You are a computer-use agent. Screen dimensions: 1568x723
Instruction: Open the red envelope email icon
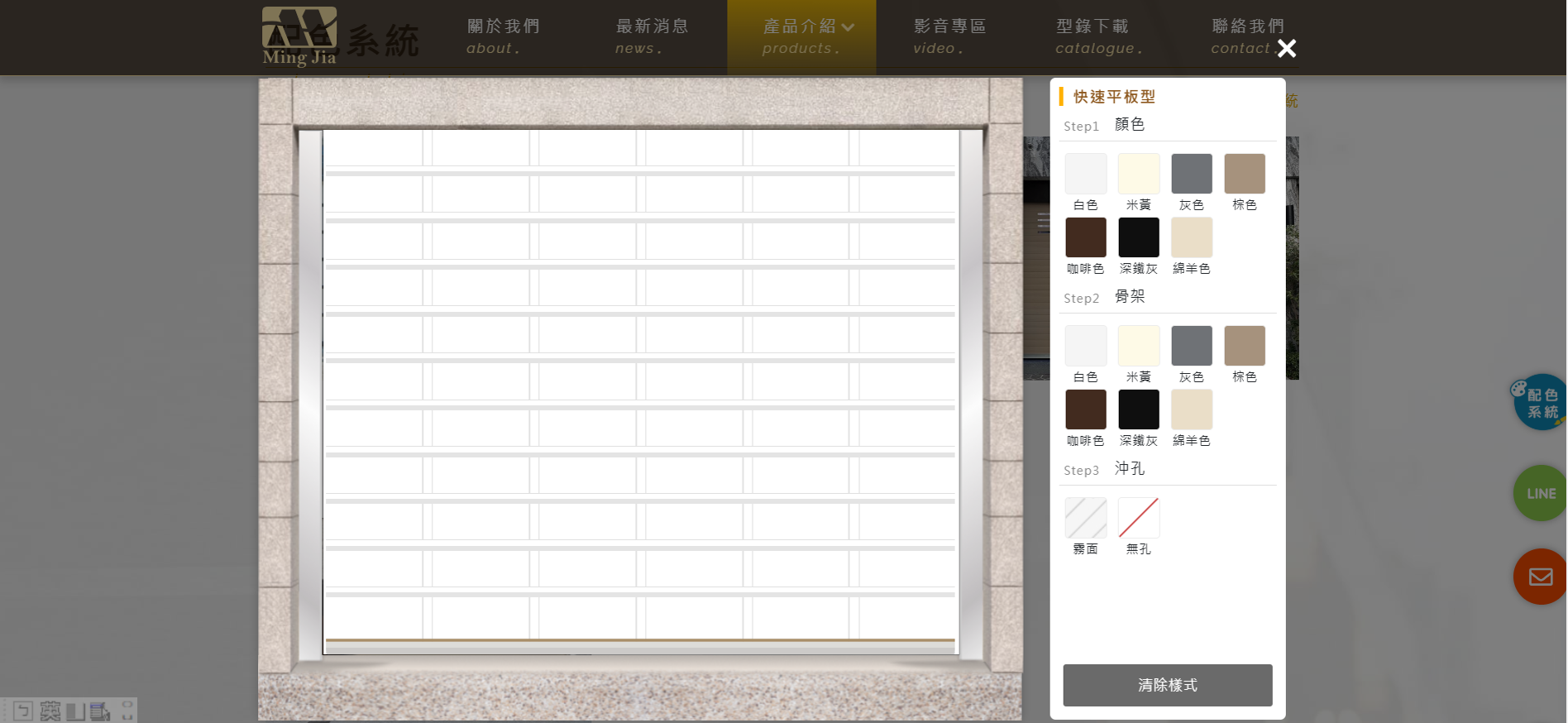(1540, 577)
